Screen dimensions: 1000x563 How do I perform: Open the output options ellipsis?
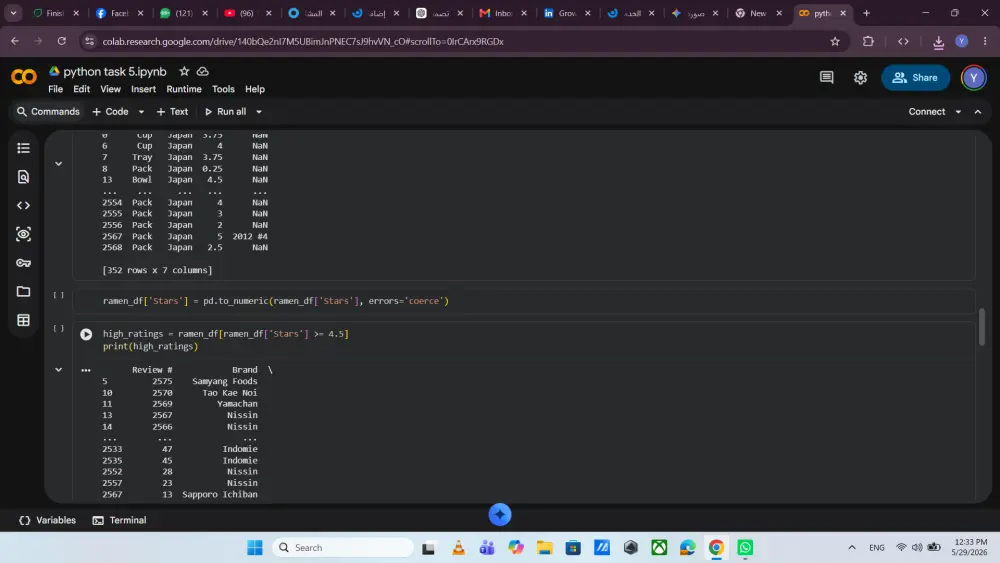86,370
